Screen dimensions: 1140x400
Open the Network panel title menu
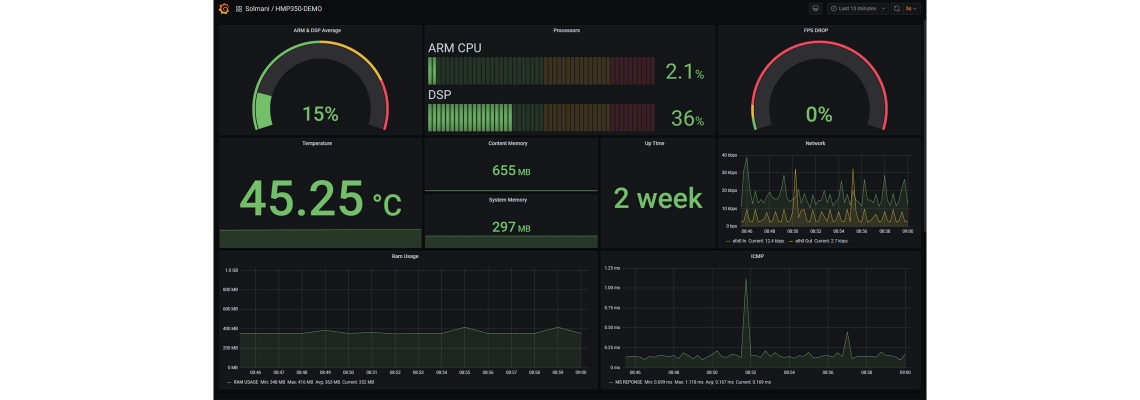815,143
